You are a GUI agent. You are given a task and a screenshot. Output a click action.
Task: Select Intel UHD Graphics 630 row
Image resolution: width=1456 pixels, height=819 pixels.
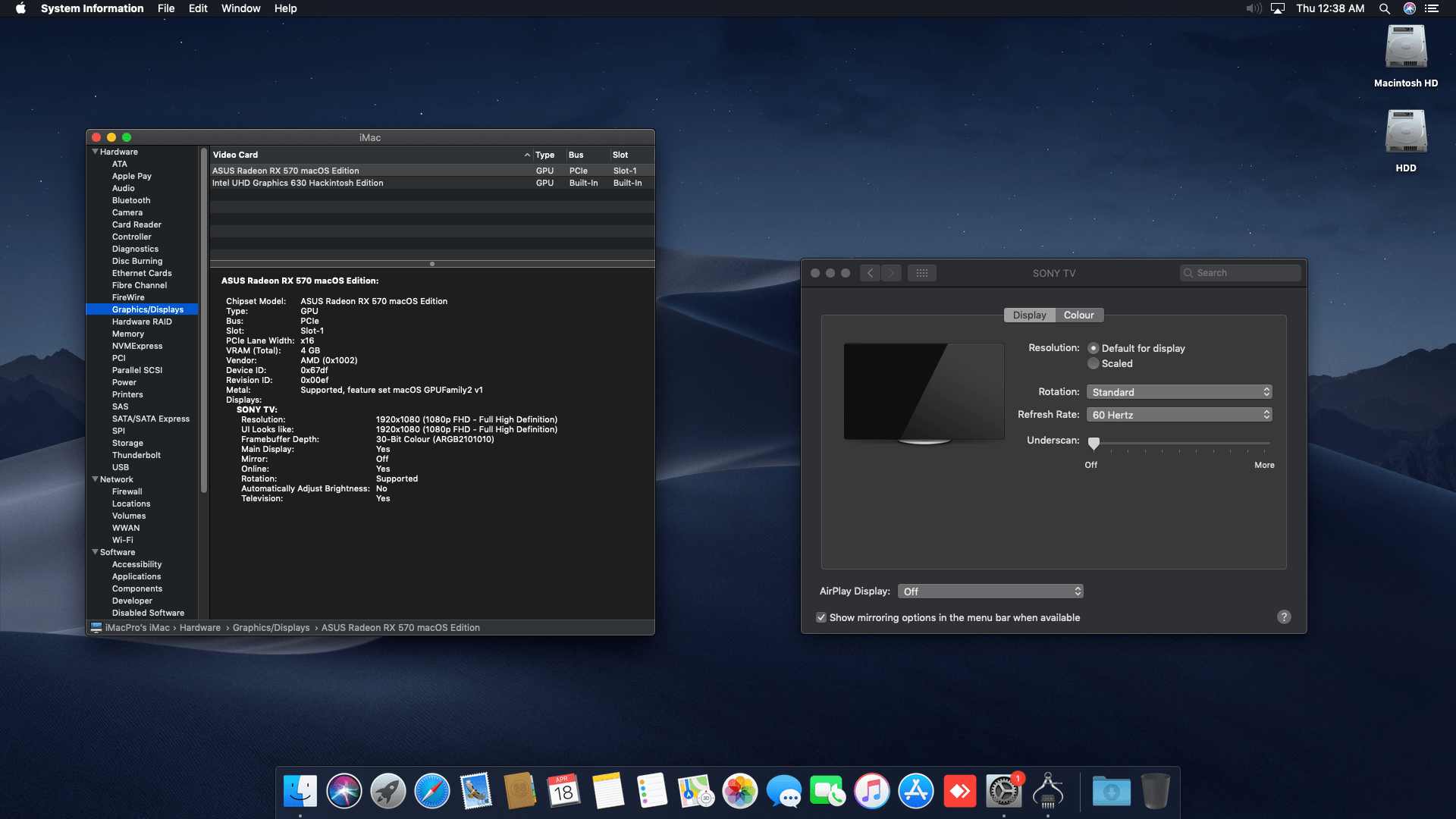click(298, 183)
